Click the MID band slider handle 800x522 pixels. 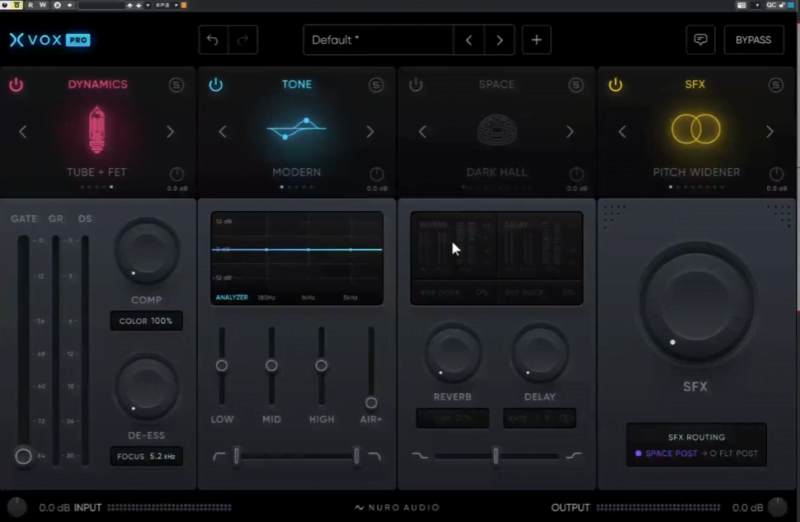coord(271,365)
